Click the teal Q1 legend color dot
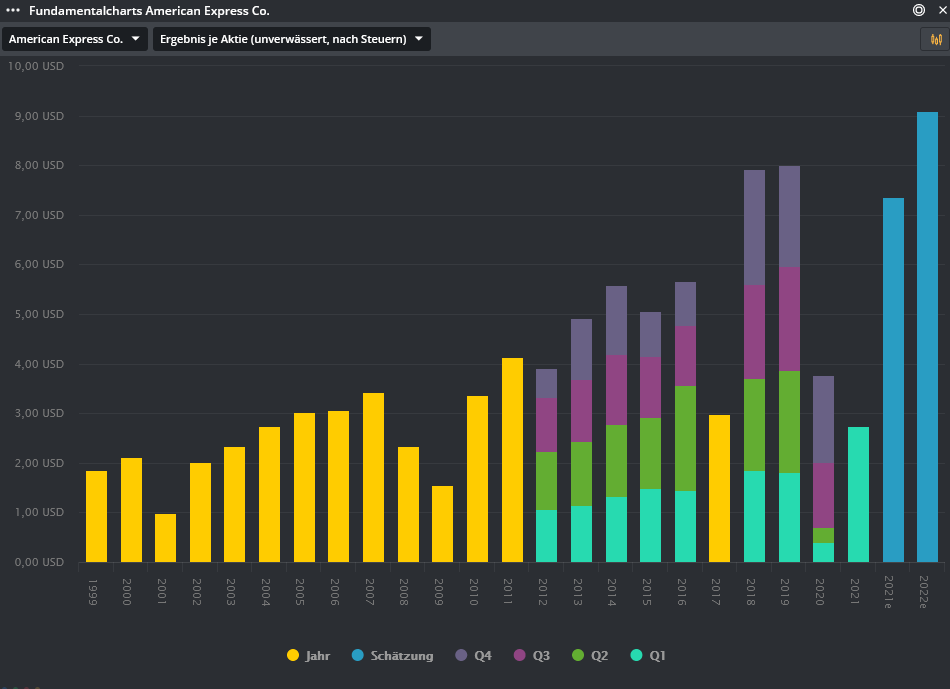Screen dimensions: 950x689 (x=636, y=655)
